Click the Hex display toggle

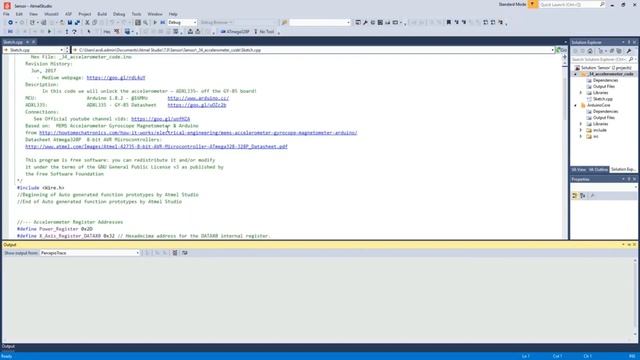[x=107, y=31]
